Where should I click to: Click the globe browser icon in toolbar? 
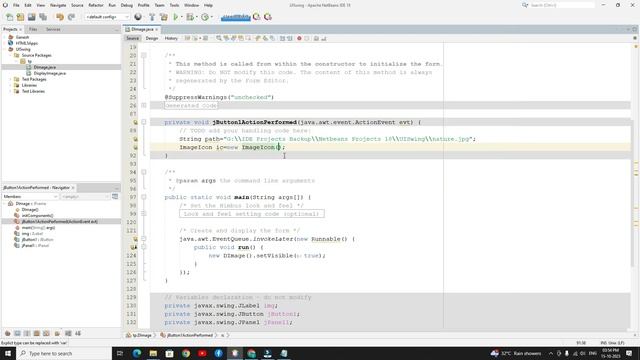[x=138, y=17]
